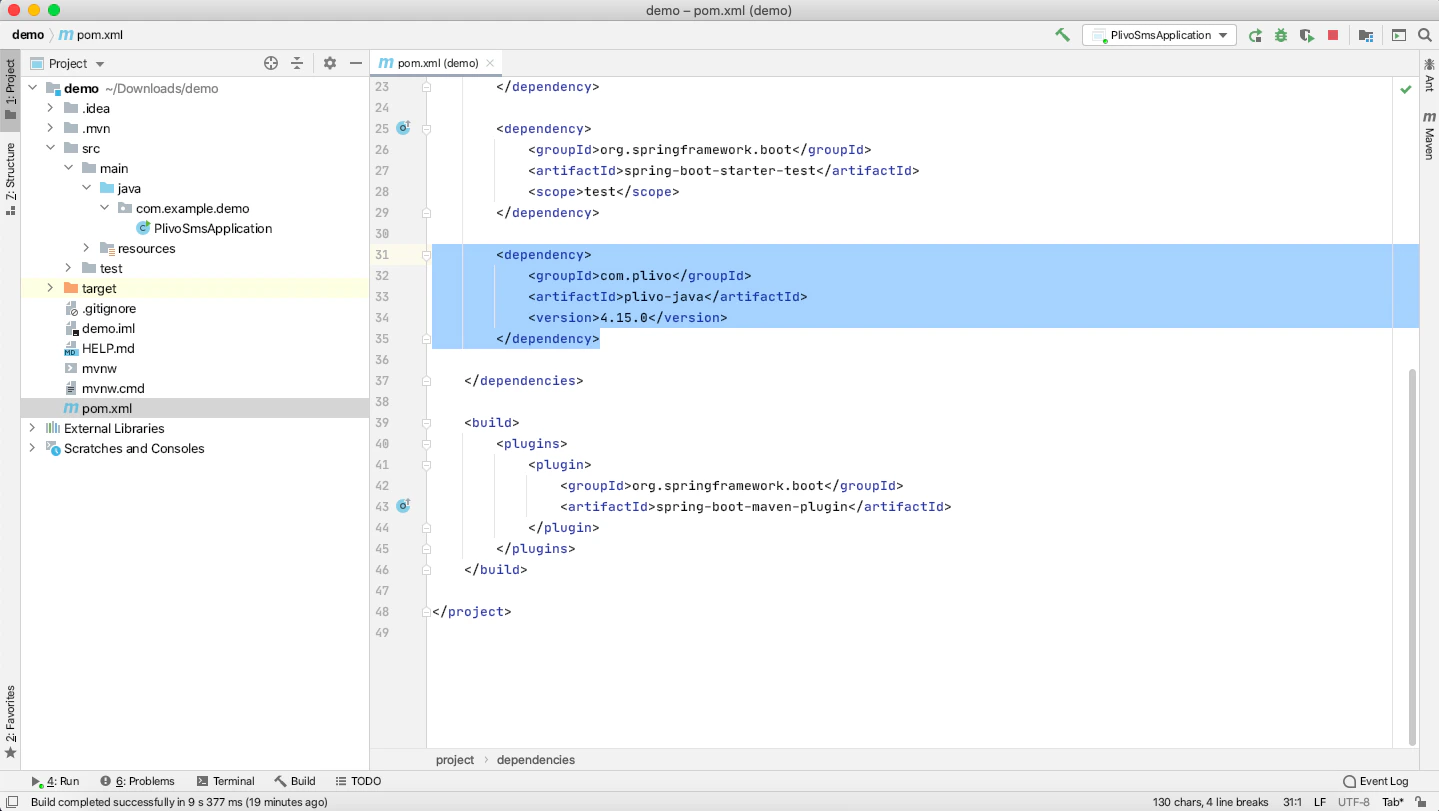The height and width of the screenshot is (811, 1439).
Task: Toggle the Maven tool window on the right edge
Action: (x=1429, y=136)
